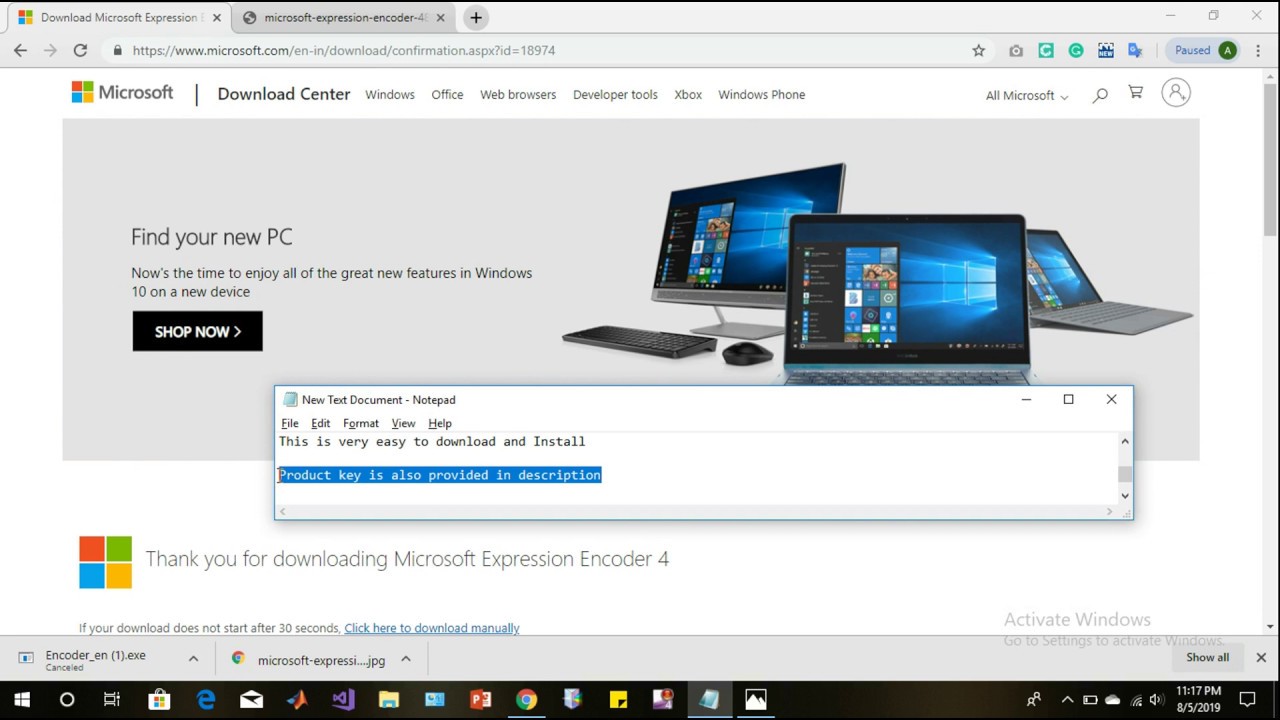Open Mail app from taskbar
The height and width of the screenshot is (720, 1280).
(x=251, y=700)
